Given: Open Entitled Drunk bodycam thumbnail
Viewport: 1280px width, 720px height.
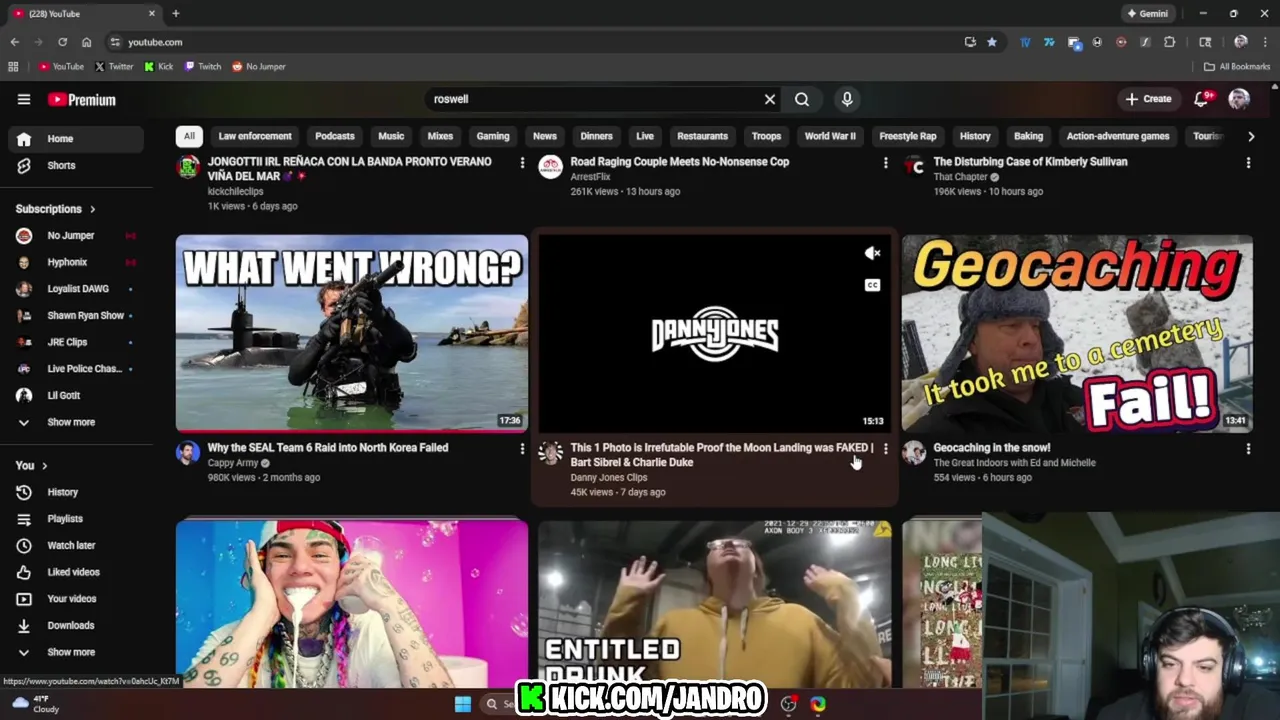Looking at the screenshot, I should tap(714, 604).
